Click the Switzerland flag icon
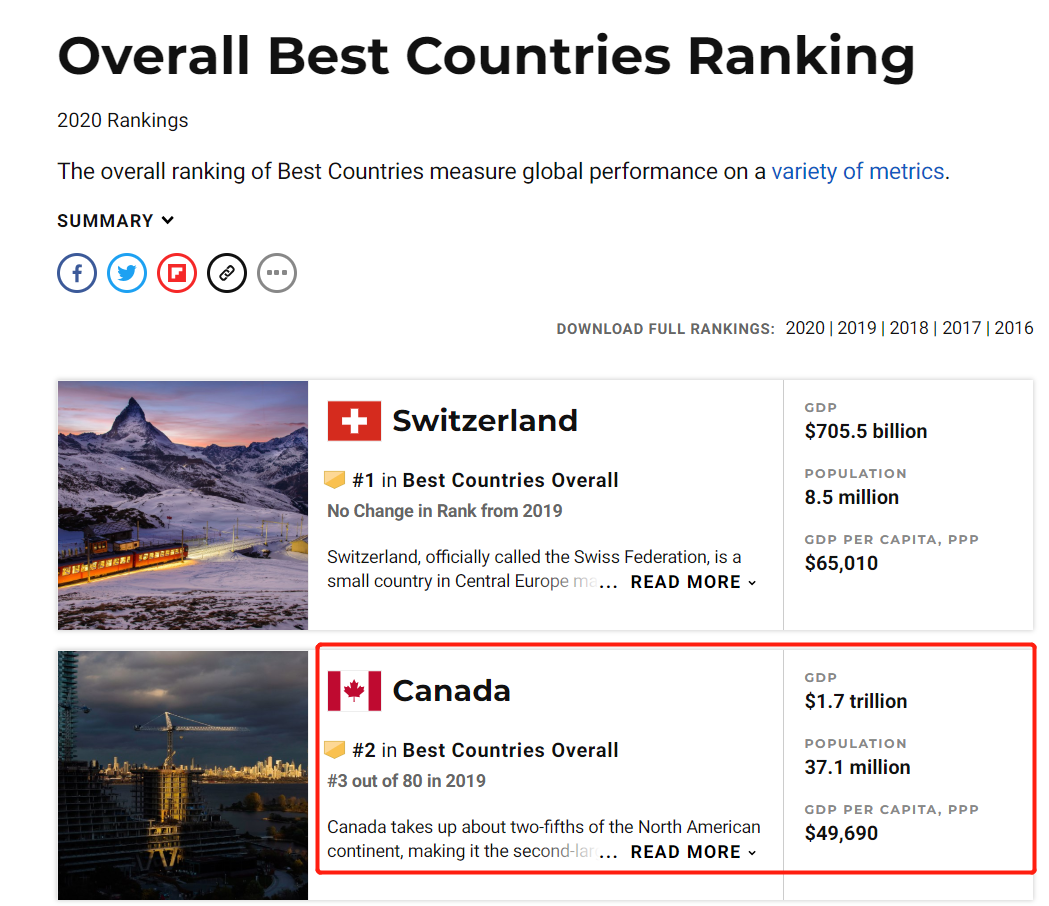Screen dimensions: 1049x906 [354, 421]
